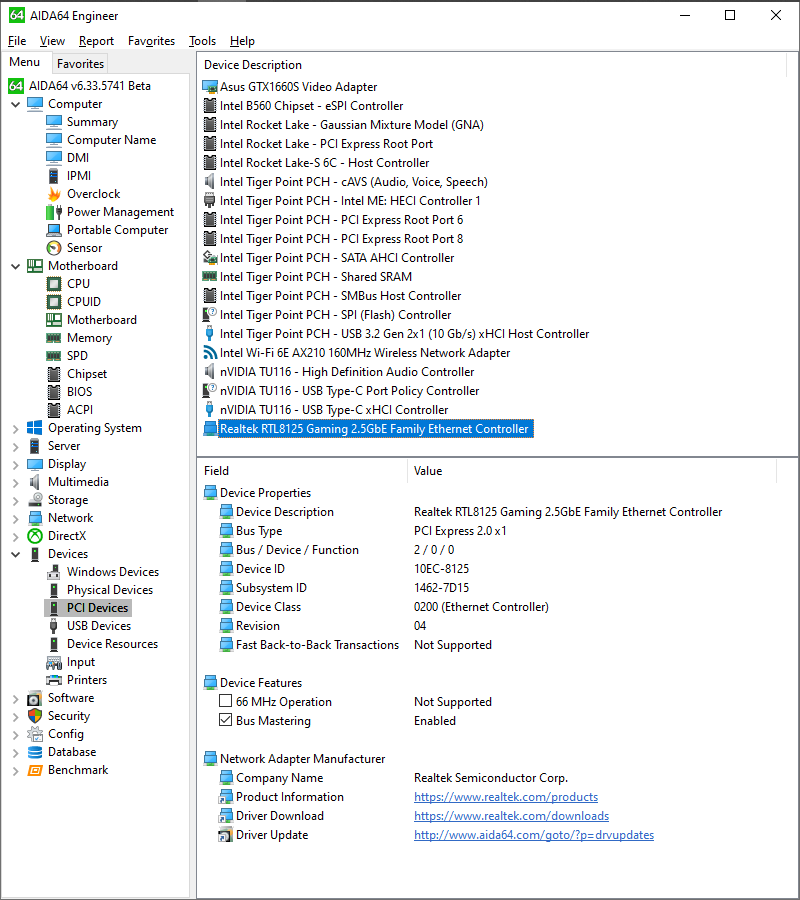The image size is (800, 900).
Task: Collapse the Devices tree node
Action: coord(16,554)
